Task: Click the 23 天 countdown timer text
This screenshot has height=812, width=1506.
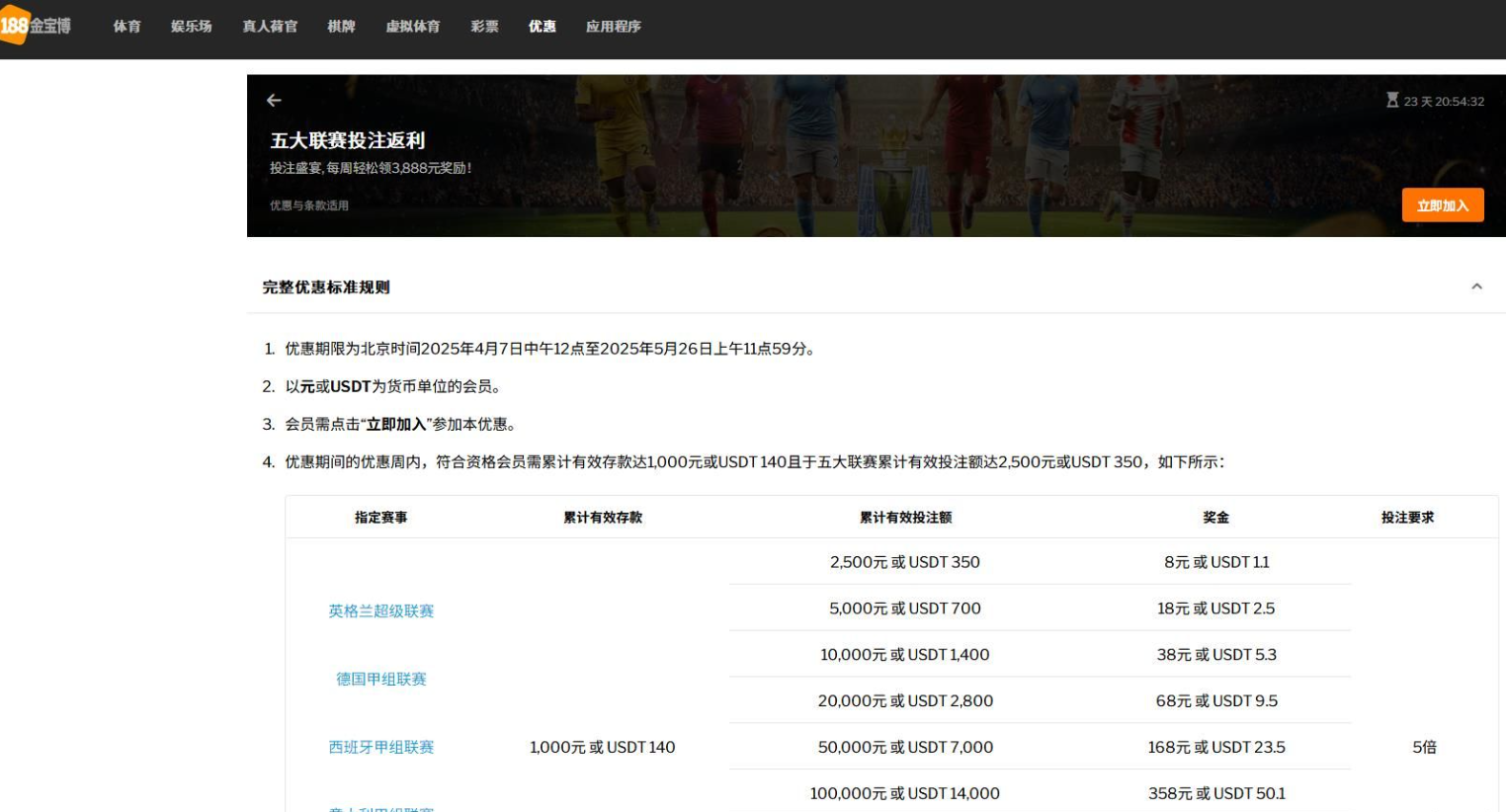Action: click(x=1444, y=102)
